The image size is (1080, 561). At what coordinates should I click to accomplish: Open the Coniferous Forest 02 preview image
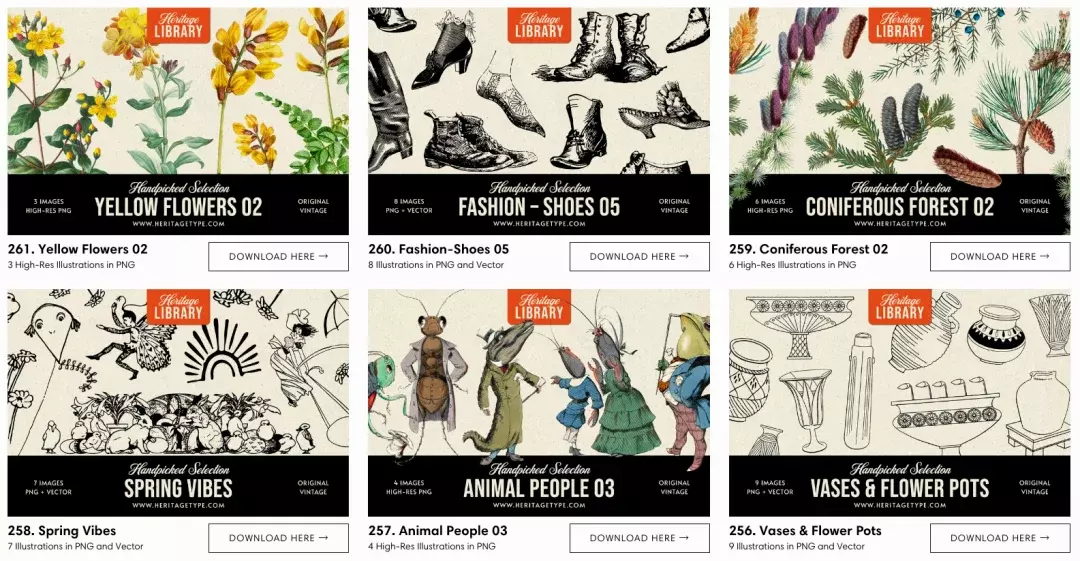(x=900, y=121)
